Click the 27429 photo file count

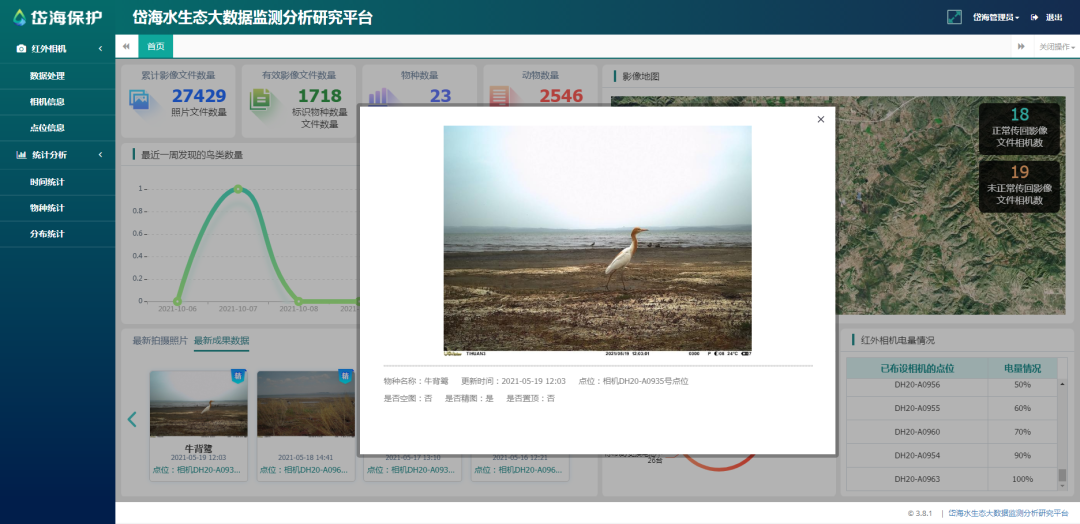click(199, 96)
